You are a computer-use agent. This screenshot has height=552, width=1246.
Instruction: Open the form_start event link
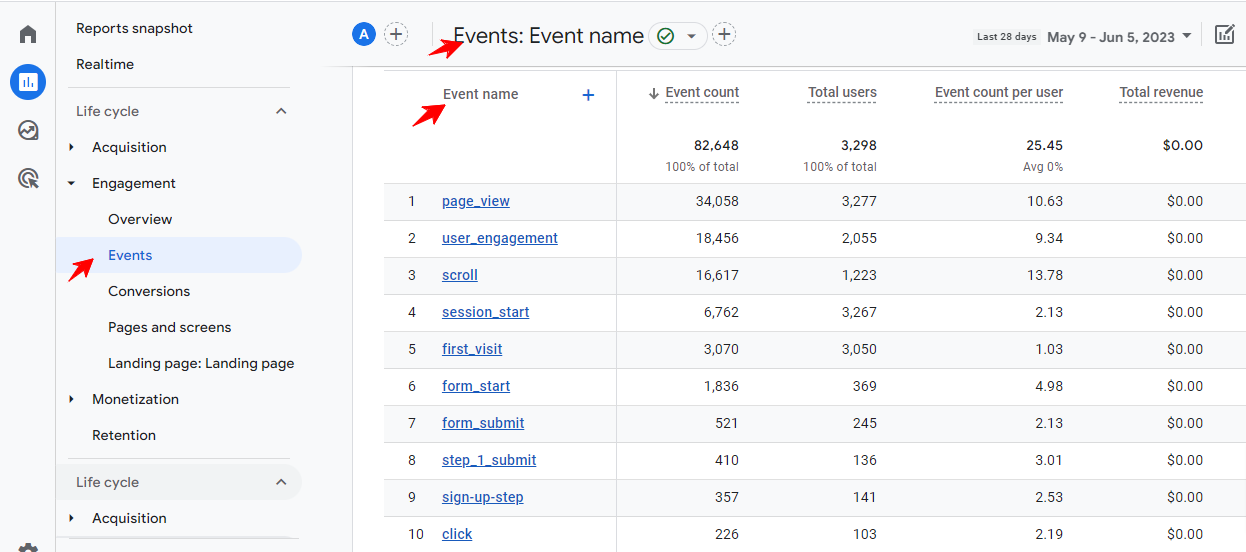(476, 386)
